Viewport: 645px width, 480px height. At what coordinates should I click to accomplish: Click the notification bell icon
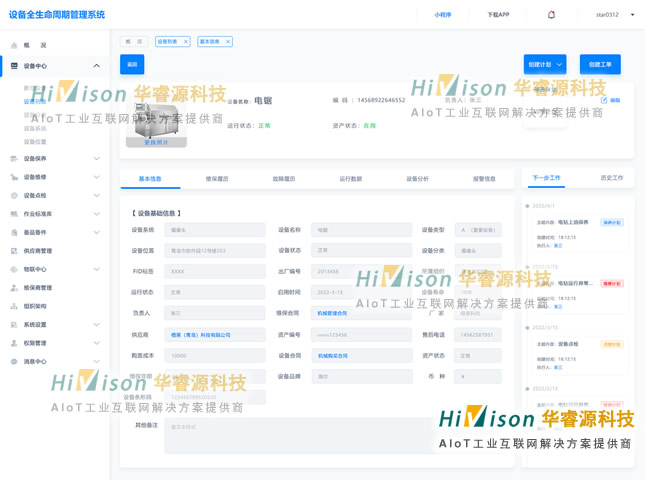tap(551, 15)
